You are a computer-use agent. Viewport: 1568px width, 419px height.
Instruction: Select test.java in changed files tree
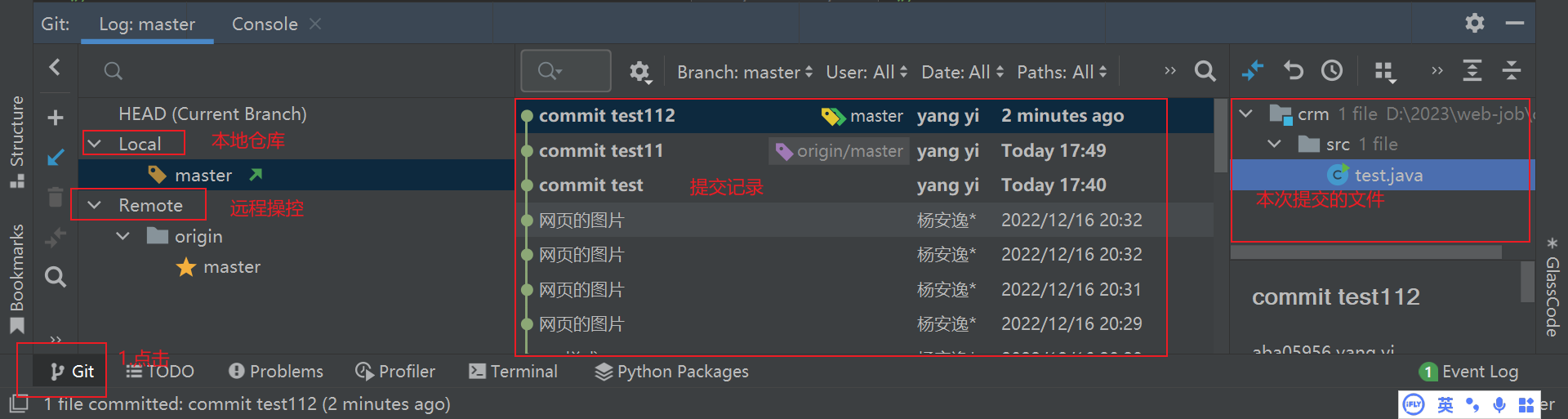[1388, 175]
